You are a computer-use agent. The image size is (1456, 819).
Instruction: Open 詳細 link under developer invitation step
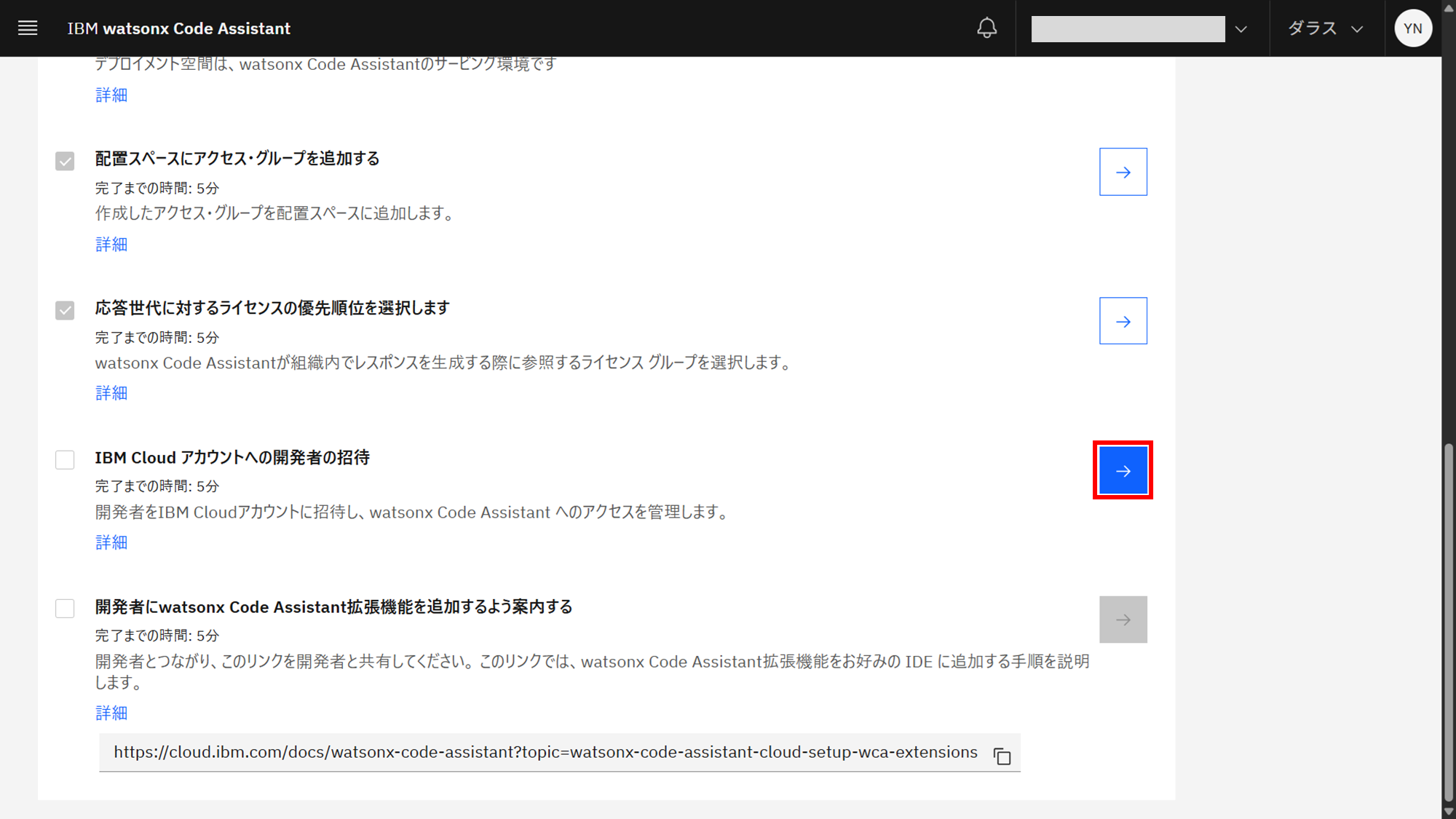point(111,542)
